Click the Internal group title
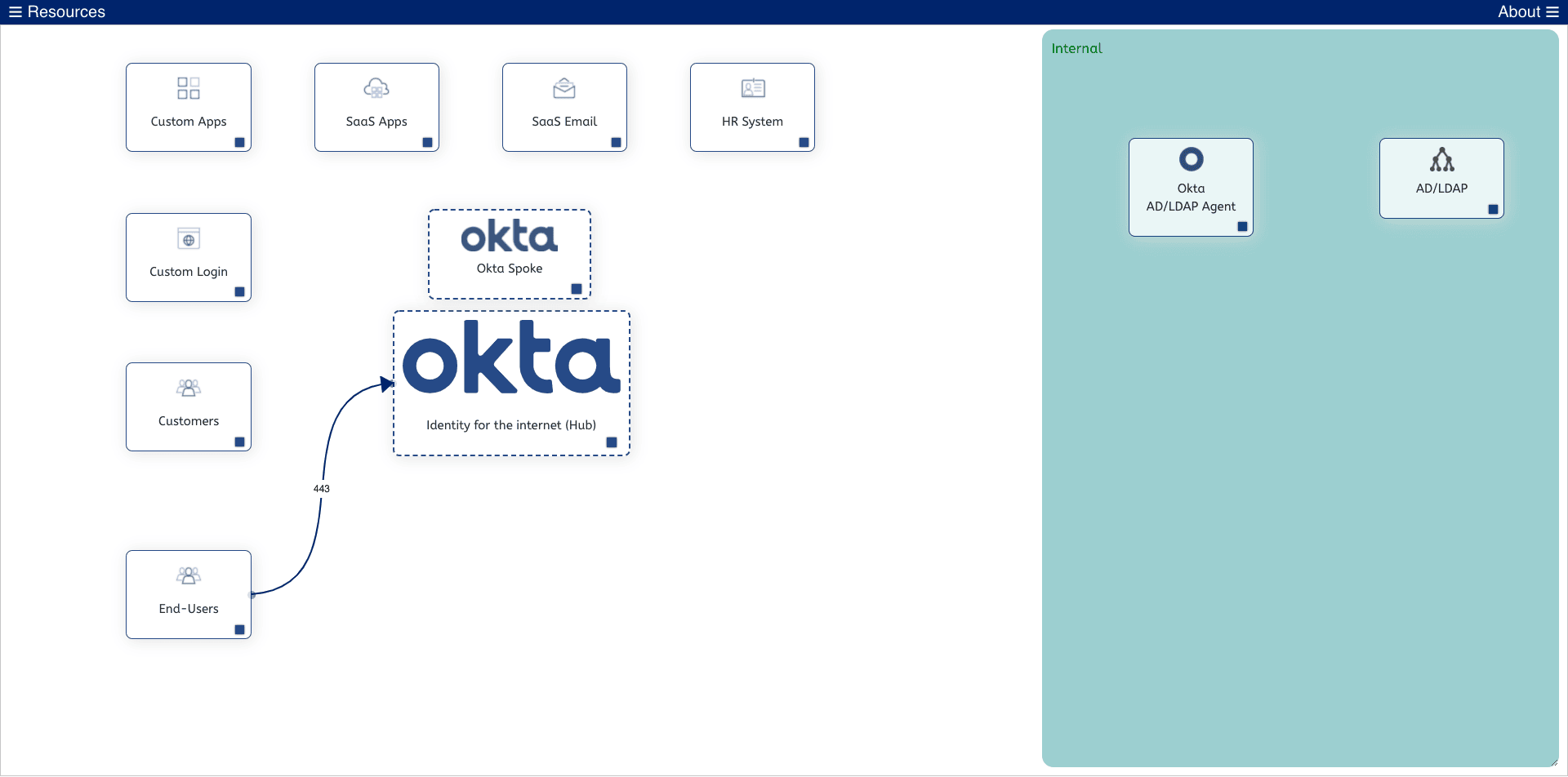 pos(1076,48)
